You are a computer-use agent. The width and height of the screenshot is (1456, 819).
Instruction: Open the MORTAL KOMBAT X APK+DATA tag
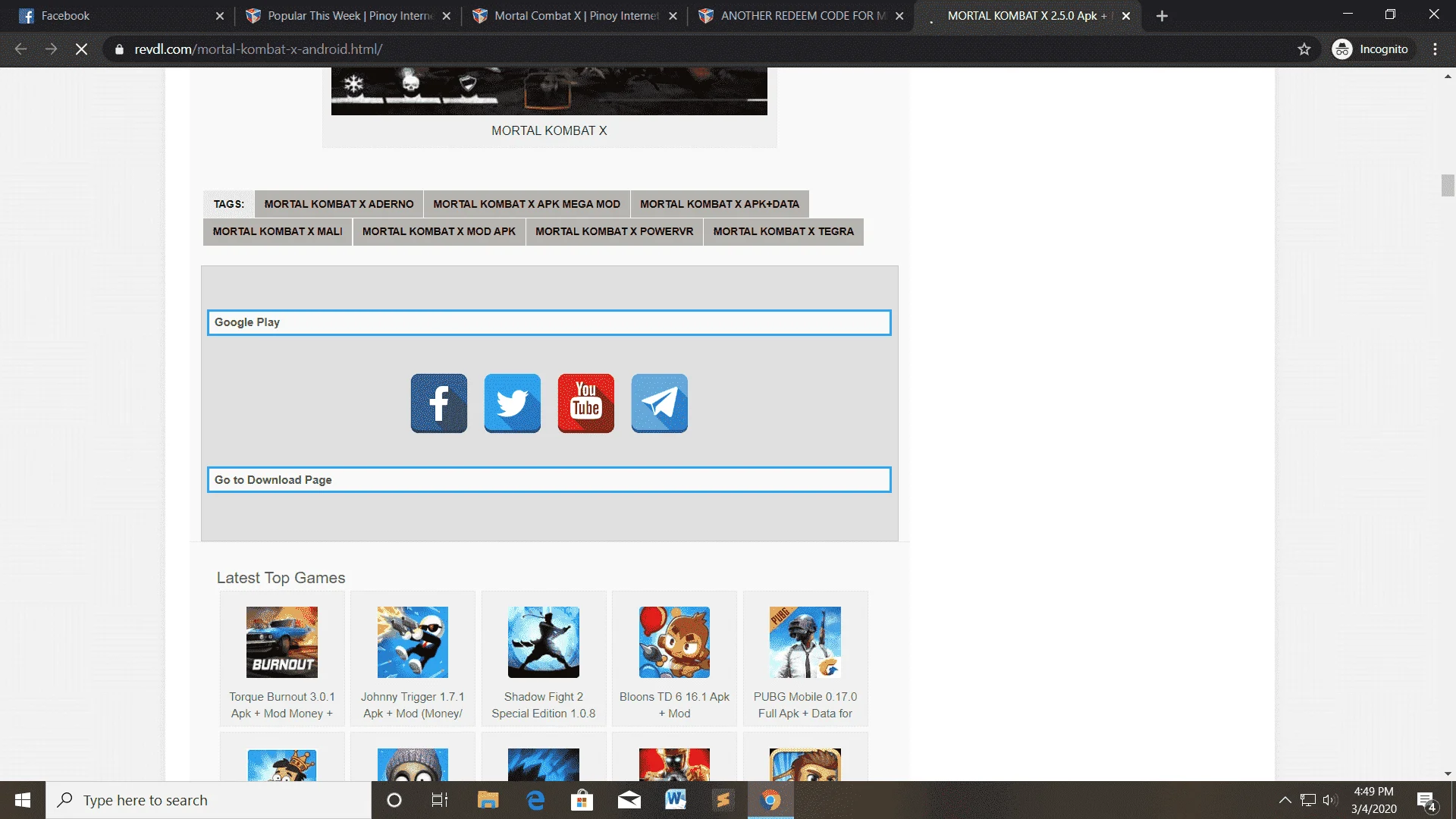tap(720, 204)
